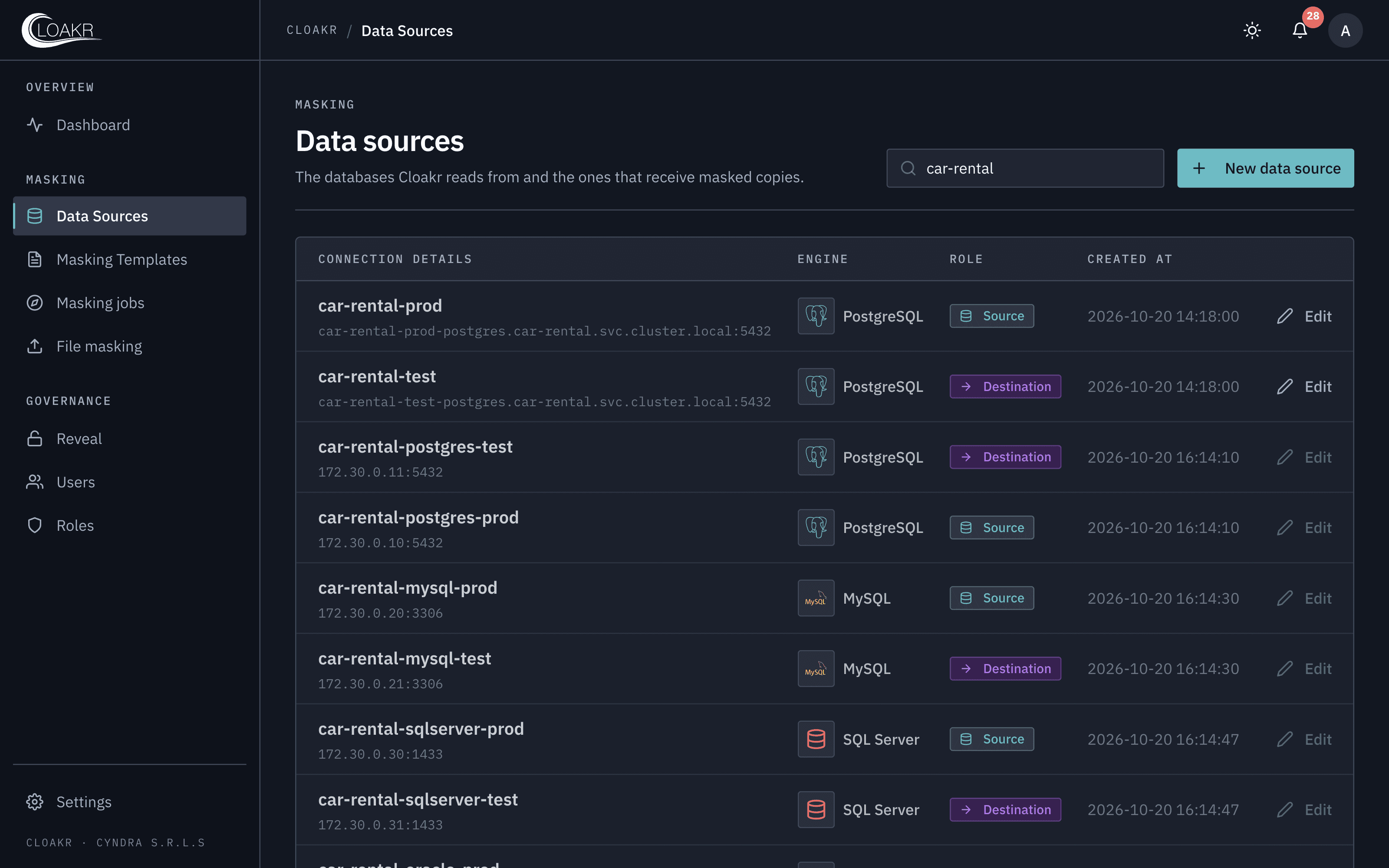
Task: Click the Created At column header
Action: [x=1129, y=259]
